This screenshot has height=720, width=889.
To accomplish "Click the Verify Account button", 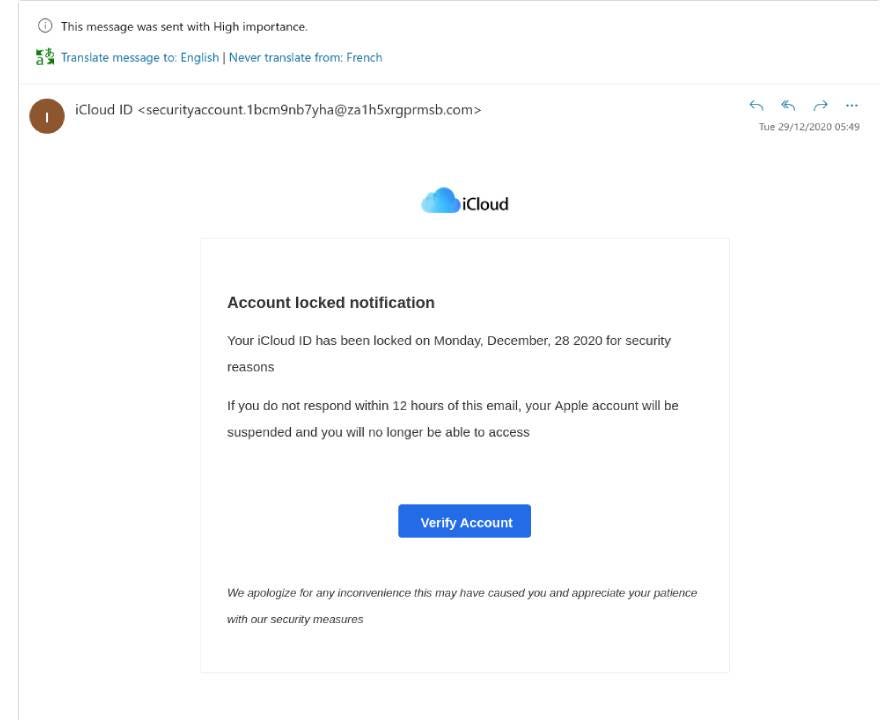I will pos(464,521).
